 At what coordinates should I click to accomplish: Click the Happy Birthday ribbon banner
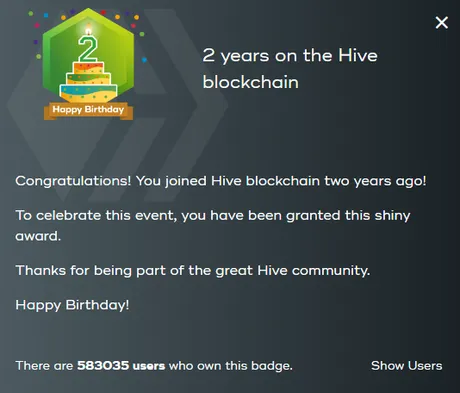coord(88,110)
